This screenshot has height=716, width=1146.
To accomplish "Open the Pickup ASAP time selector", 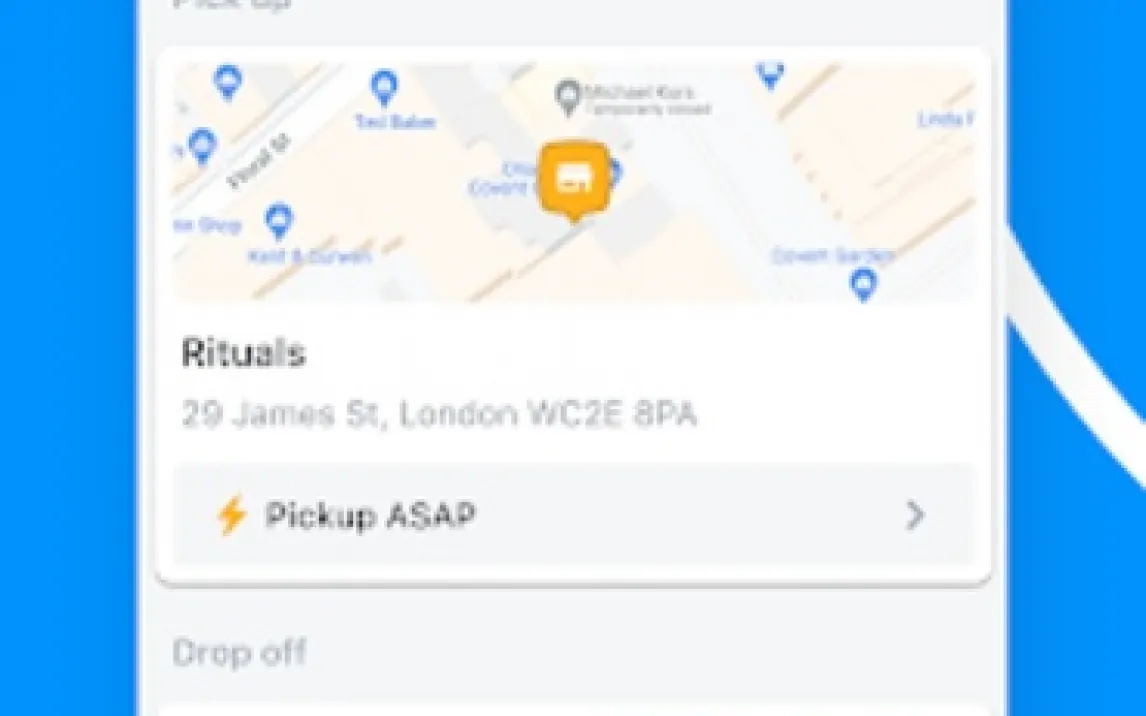I will pos(574,514).
